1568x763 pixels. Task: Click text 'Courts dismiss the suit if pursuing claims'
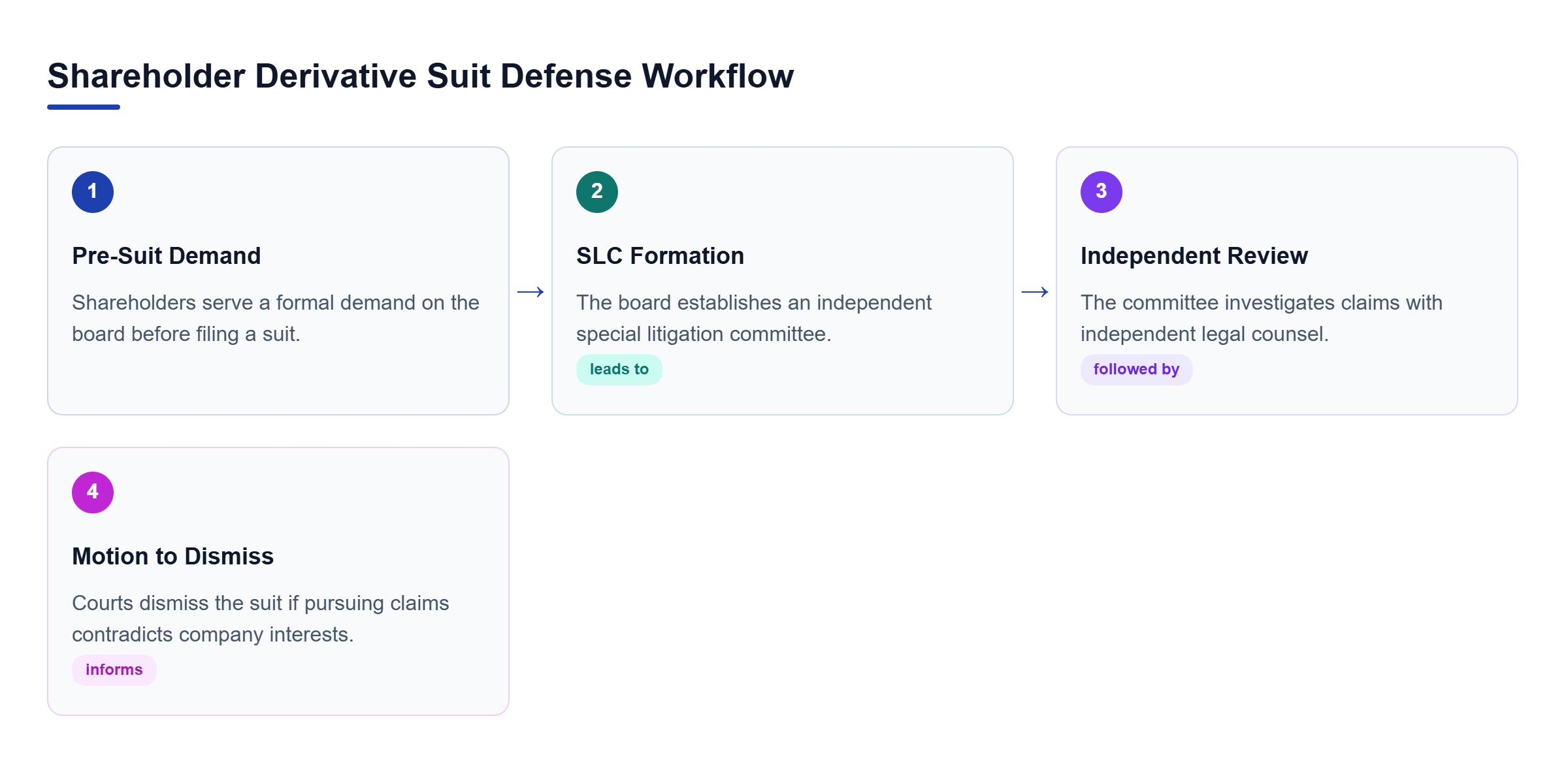click(261, 604)
